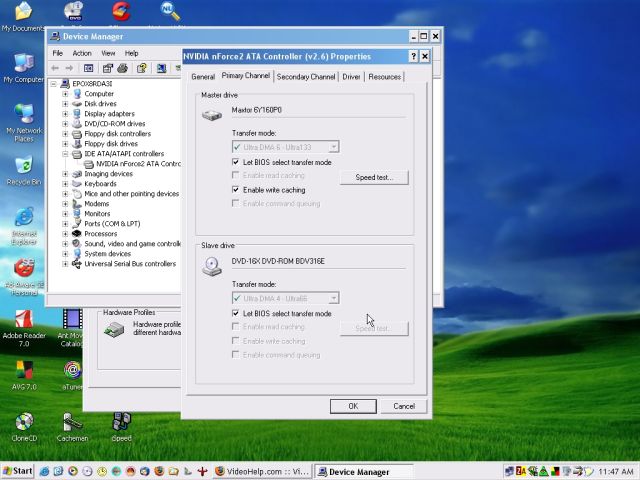This screenshot has width=640, height=480.
Task: Click Cancel in the Properties dialog
Action: [404, 406]
